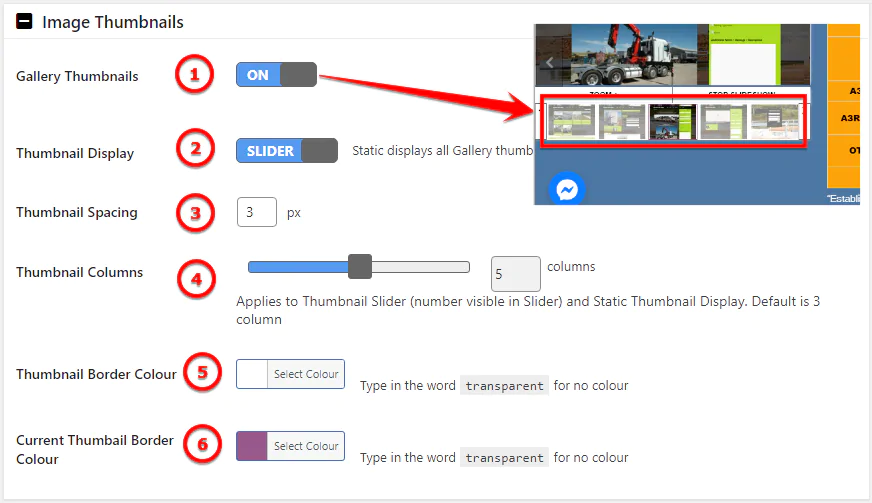Click the Messenger chat icon

(x=566, y=190)
